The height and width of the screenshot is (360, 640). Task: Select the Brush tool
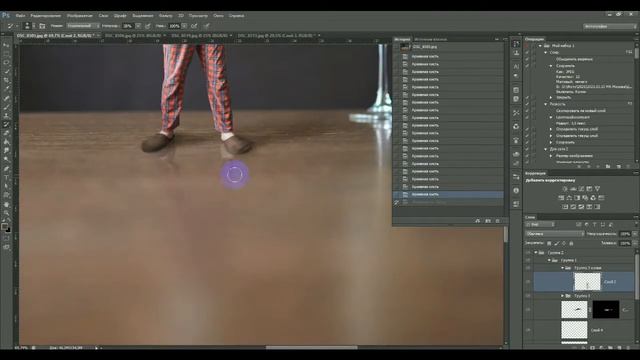[x=6, y=107]
